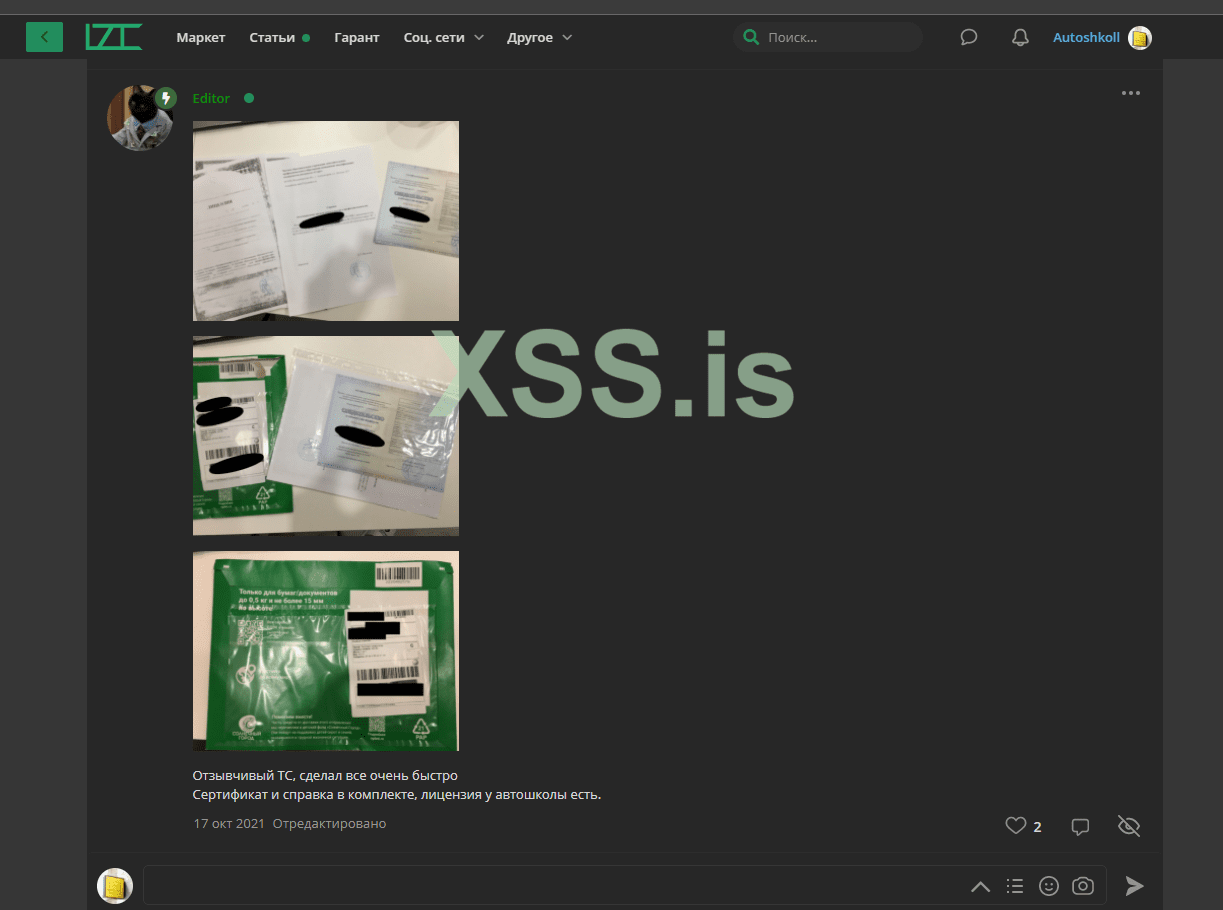1223x910 pixels.
Task: Click the green back arrow button
Action: (44, 37)
